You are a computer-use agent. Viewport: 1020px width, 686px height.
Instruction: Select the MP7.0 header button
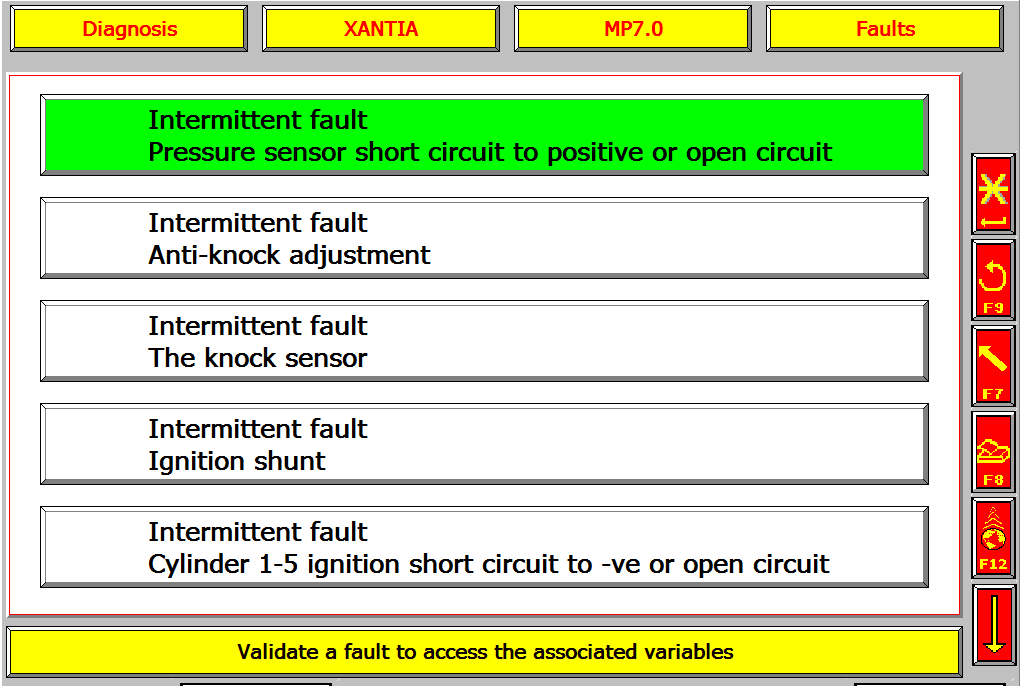(x=633, y=29)
